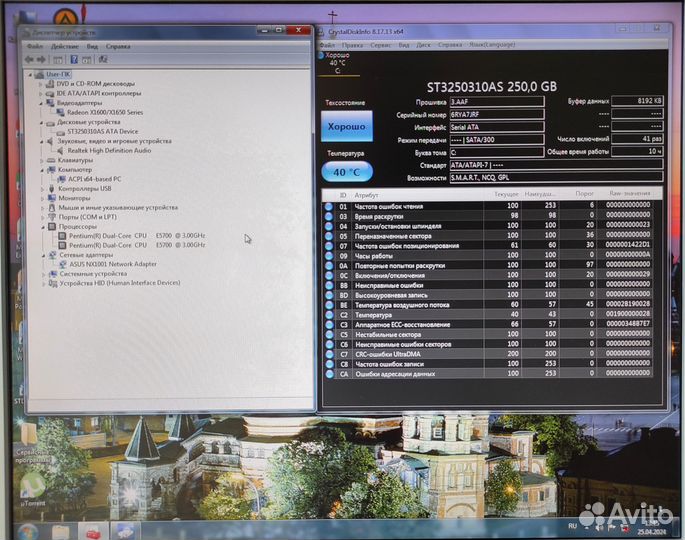
Task: Select the Хорошо 40 °C C: disk tab
Action: click(337, 63)
